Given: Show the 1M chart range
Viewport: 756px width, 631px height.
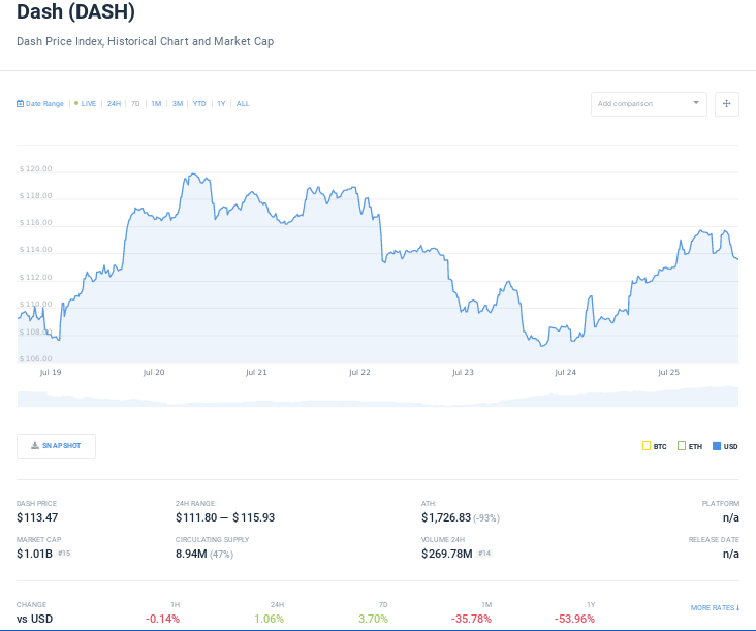Looking at the screenshot, I should [x=156, y=104].
